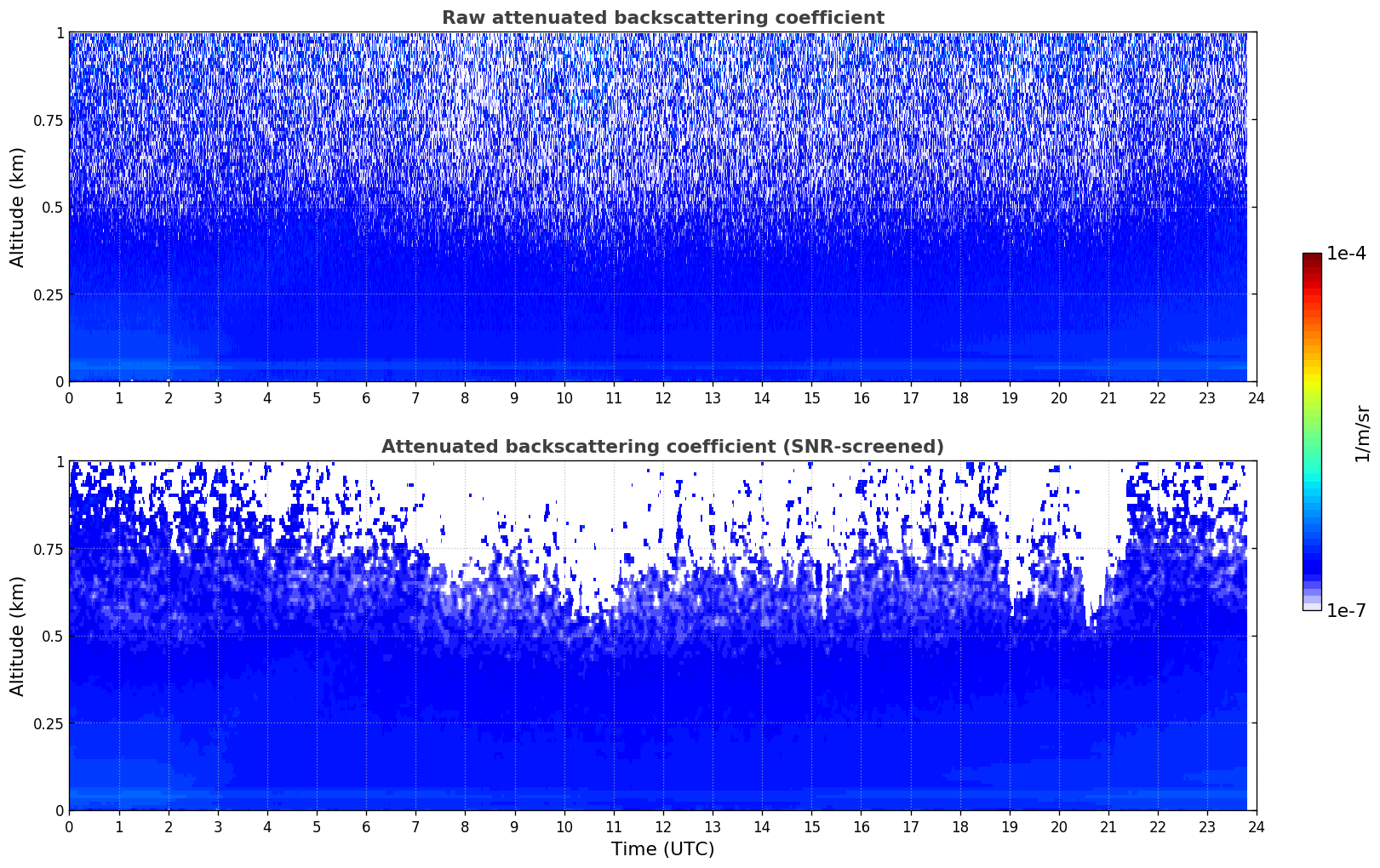Screen dimensions: 1380x868
Task: Click the '1/m/sr' colorbar unit label
Action: [1362, 432]
